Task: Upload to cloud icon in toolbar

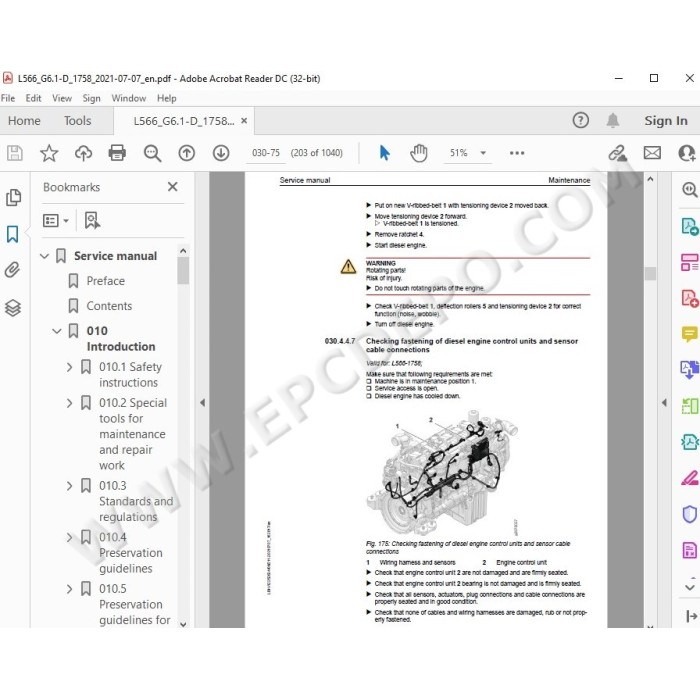Action: (x=83, y=153)
